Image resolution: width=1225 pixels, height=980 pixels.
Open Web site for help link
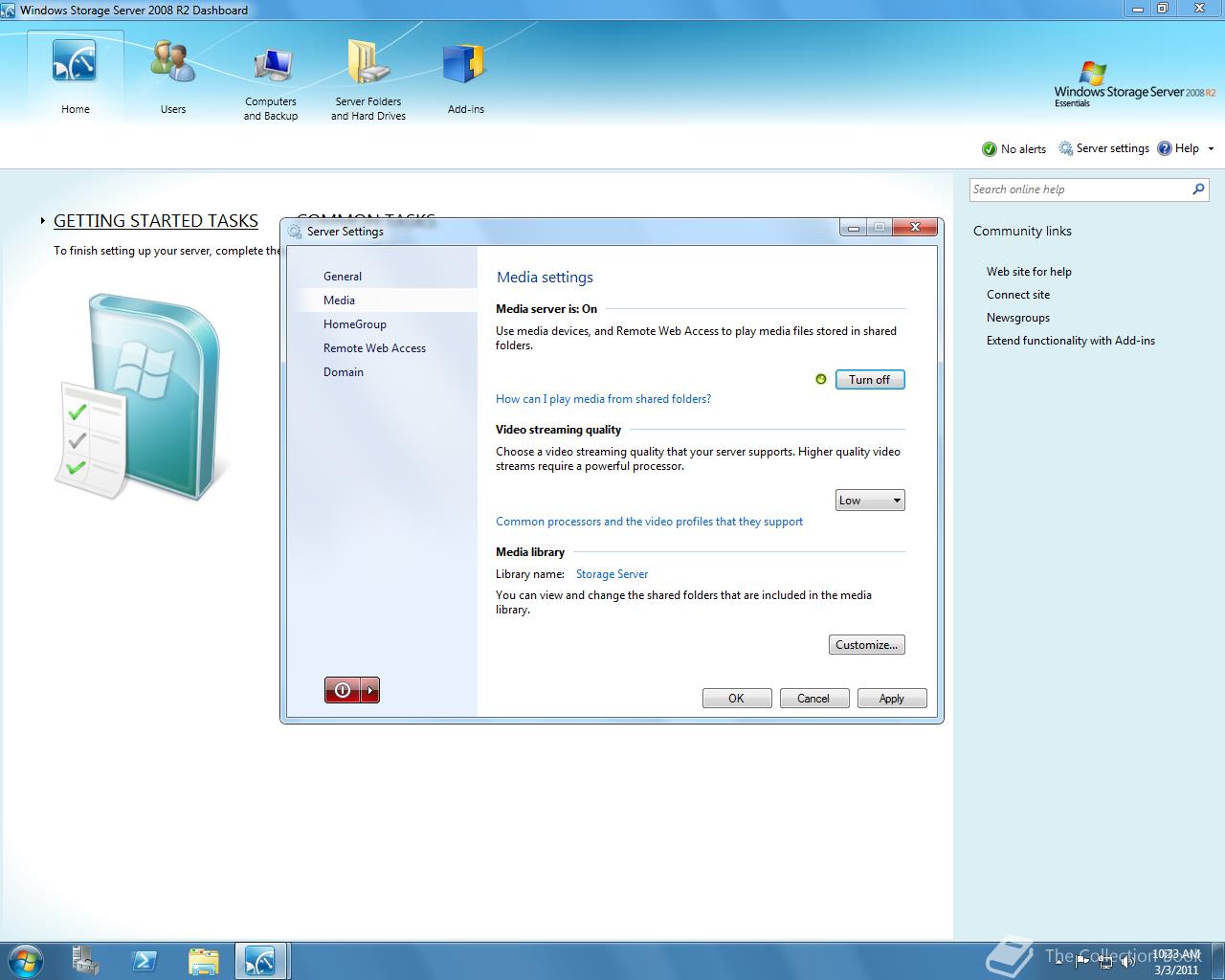(1029, 272)
